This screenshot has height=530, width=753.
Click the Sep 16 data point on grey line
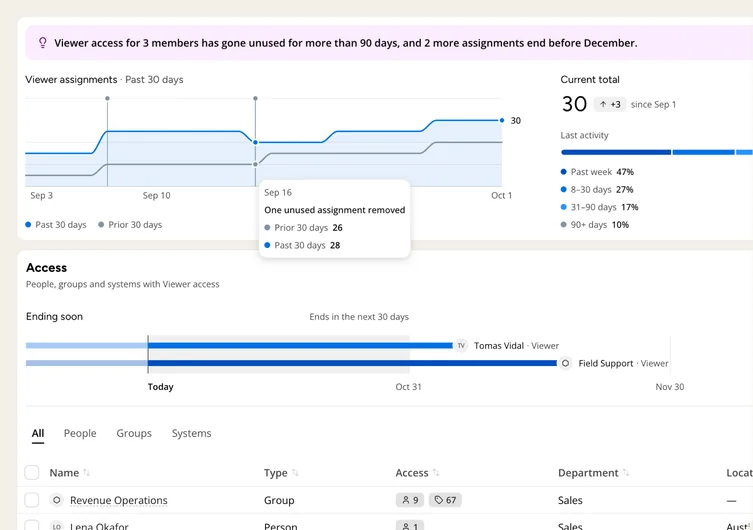(255, 164)
